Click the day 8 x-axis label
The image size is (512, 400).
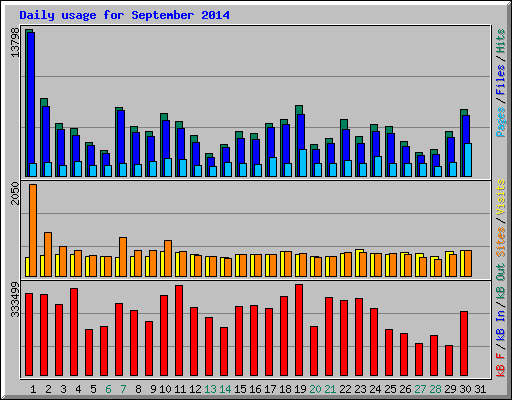point(138,389)
